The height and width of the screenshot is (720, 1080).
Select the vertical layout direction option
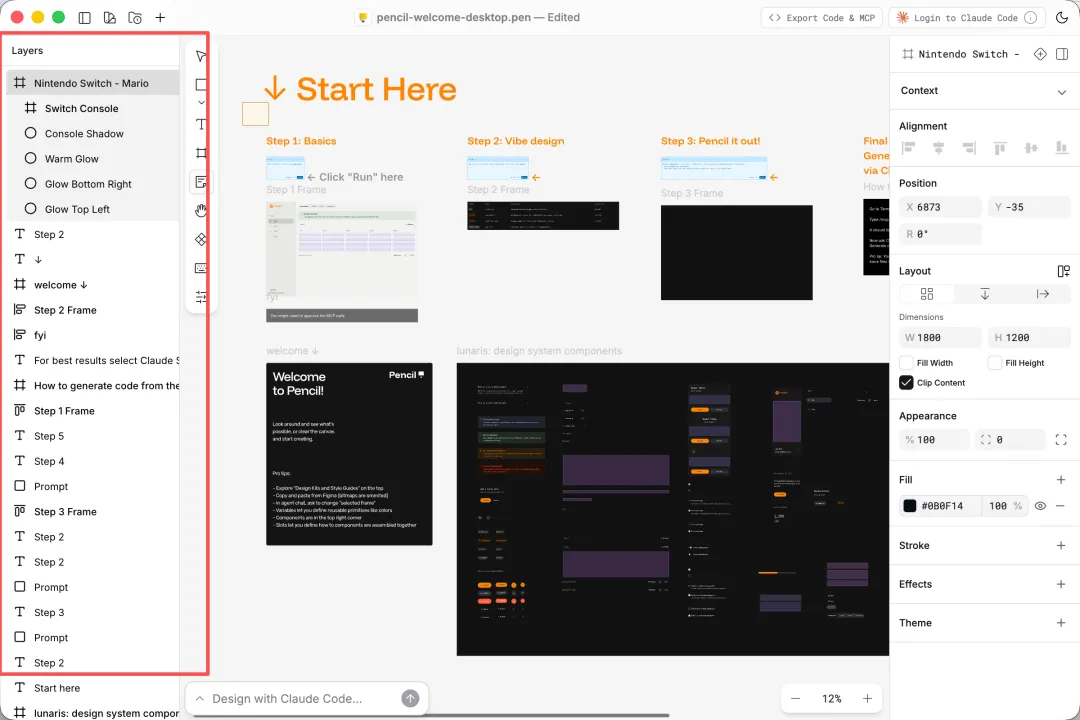[x=985, y=294]
